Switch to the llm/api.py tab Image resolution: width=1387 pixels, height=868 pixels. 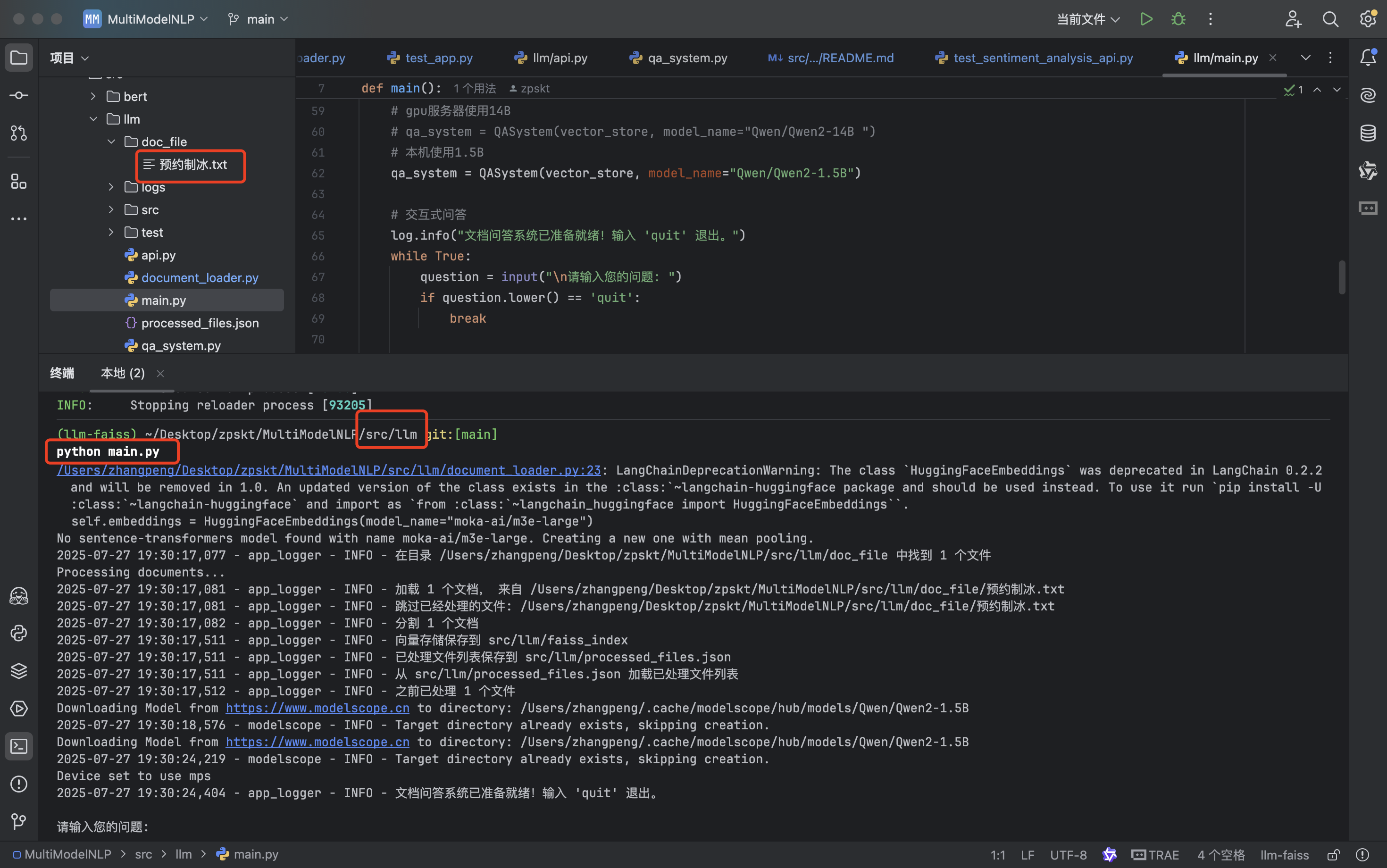551,58
